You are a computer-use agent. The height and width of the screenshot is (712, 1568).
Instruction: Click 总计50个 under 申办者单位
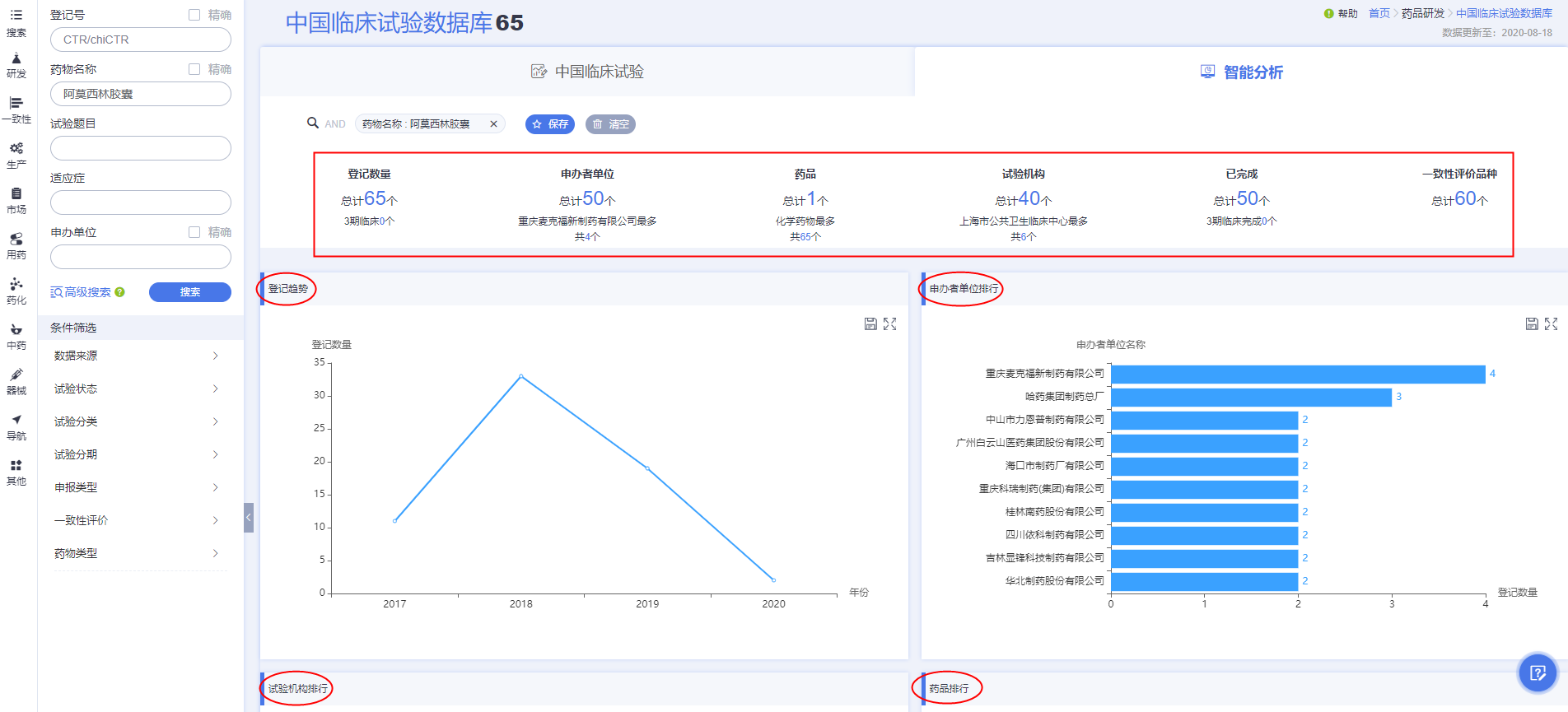pos(587,199)
